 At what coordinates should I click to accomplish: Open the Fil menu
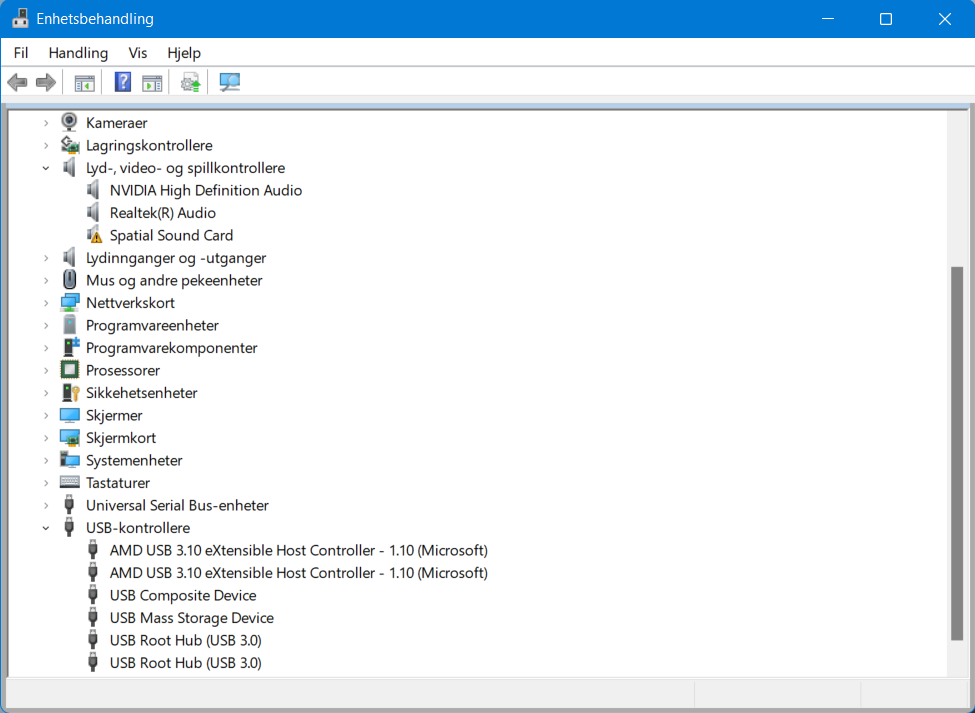[21, 52]
